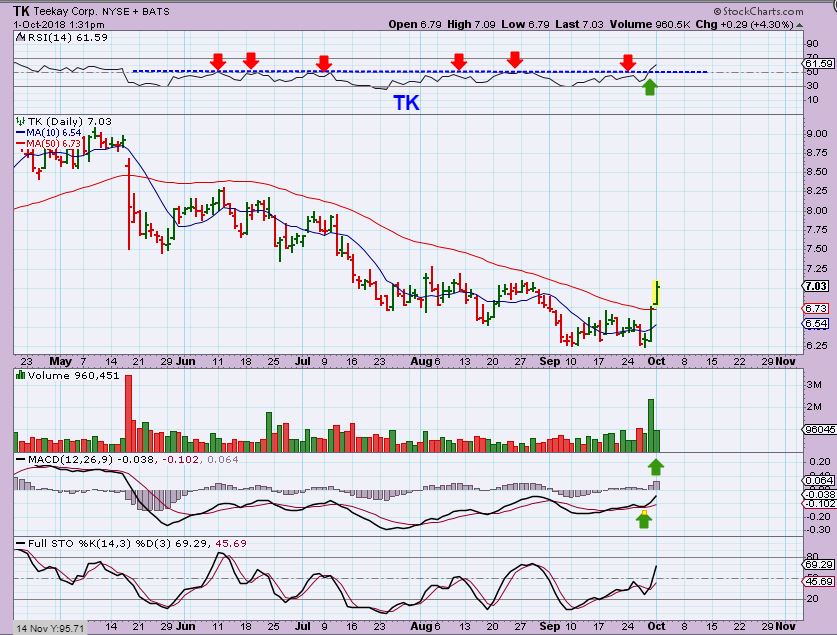Click the 6.73 red price tag
This screenshot has height=635, width=837.
[816, 308]
